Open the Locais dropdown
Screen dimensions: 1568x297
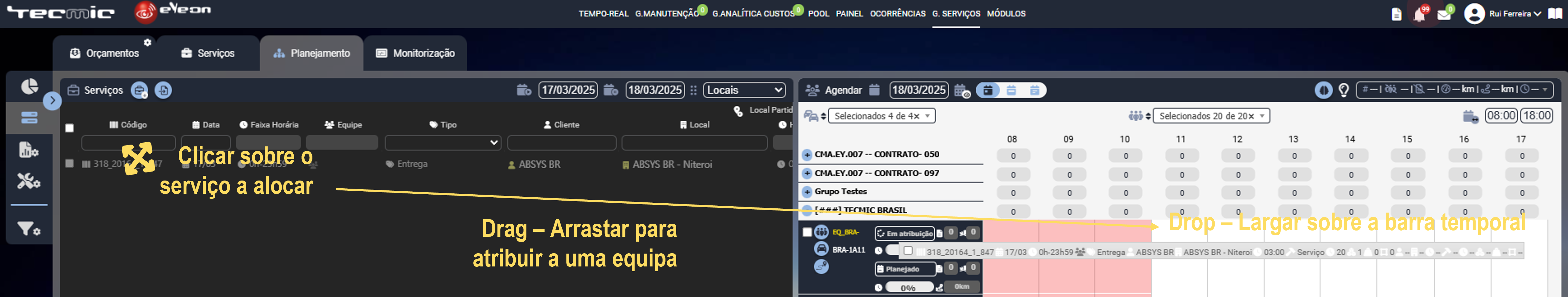tap(744, 90)
